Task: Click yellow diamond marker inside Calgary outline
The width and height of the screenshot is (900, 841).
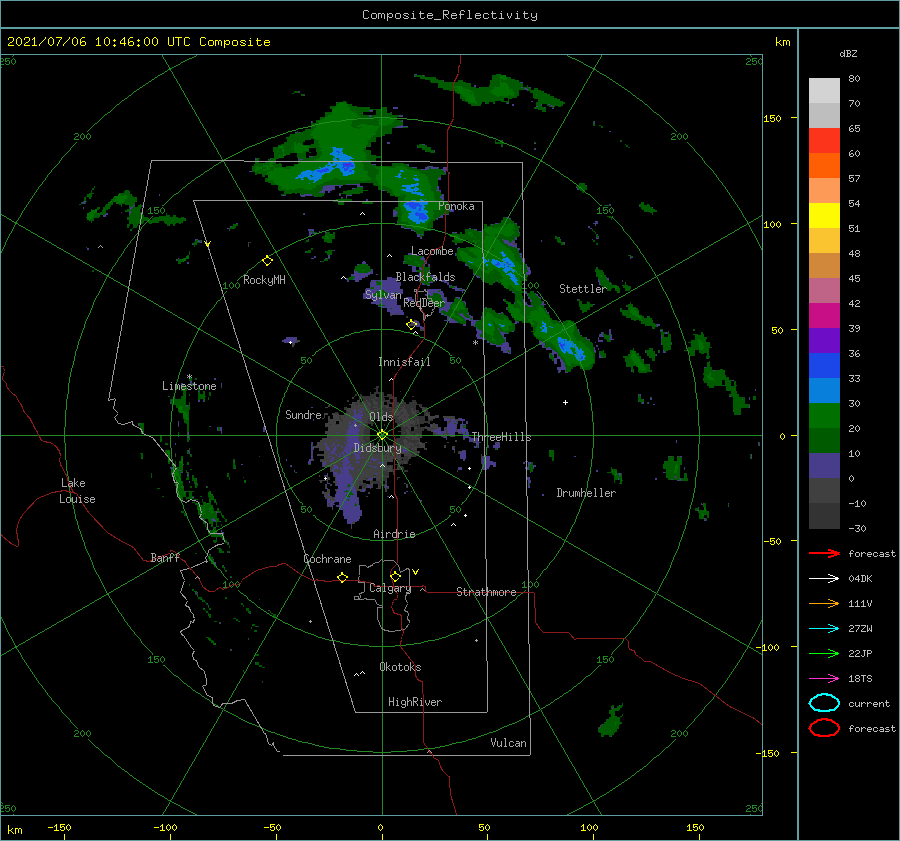Action: coord(395,576)
